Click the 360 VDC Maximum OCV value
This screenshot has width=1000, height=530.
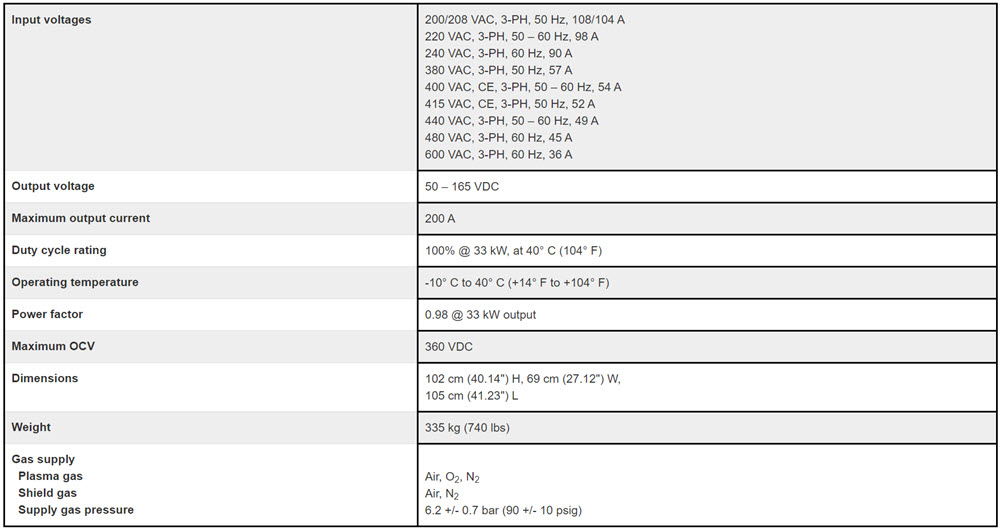tap(449, 347)
